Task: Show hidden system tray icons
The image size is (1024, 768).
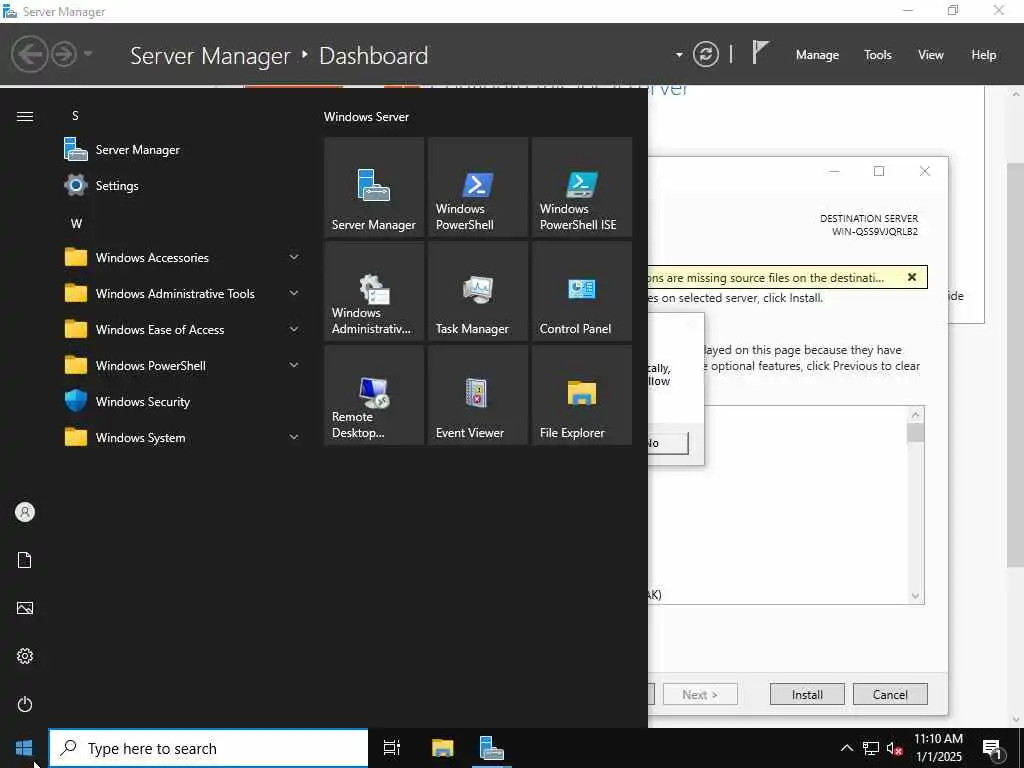Action: point(846,748)
